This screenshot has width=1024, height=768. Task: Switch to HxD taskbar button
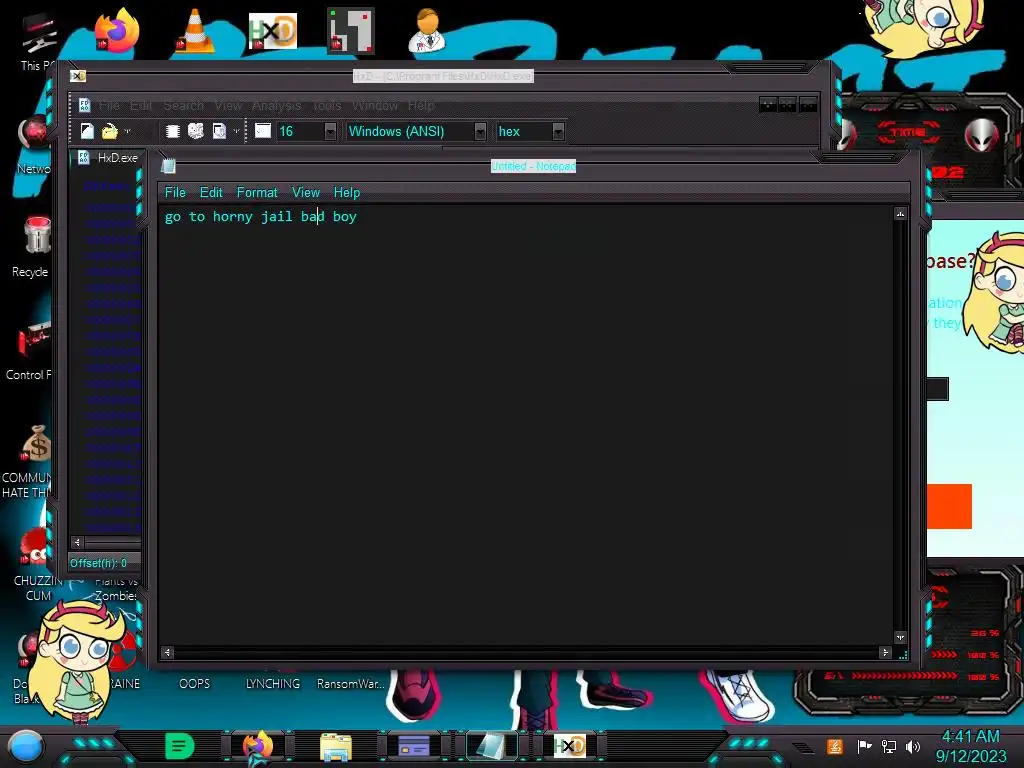pyautogui.click(x=569, y=746)
